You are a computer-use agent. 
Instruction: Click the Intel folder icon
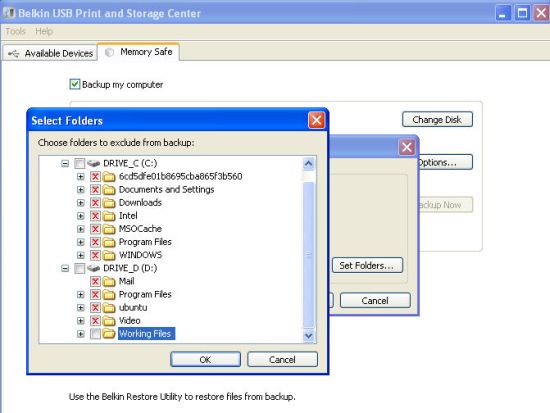[x=109, y=216]
